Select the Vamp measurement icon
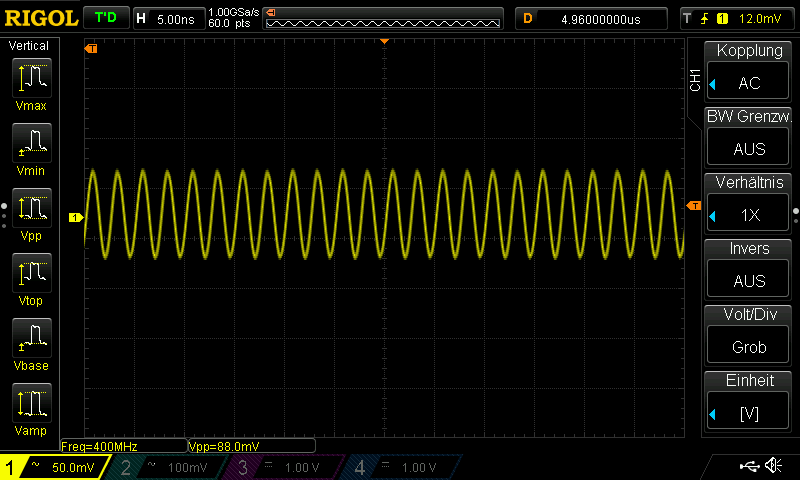This screenshot has height=480, width=800. (31, 402)
